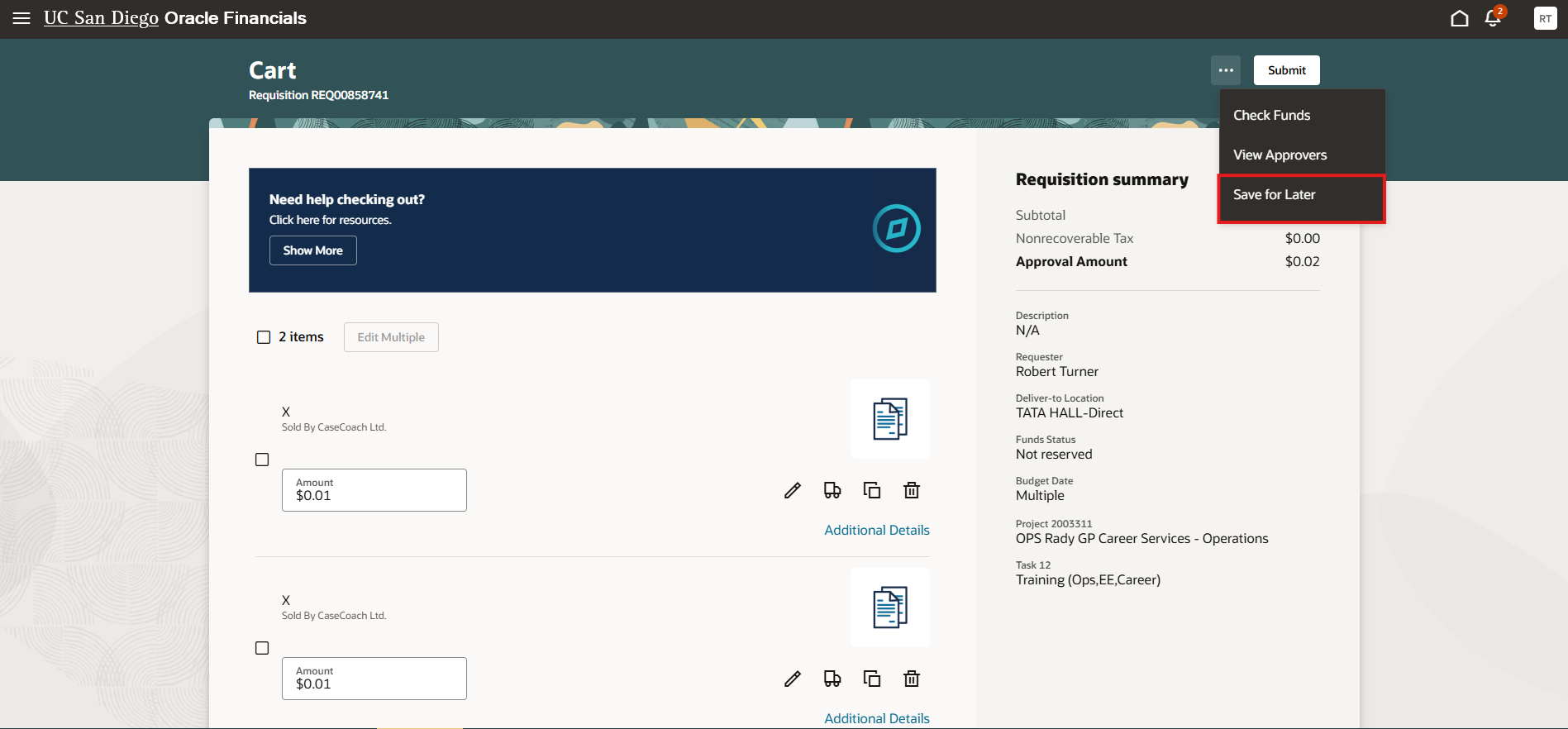
Task: Choose View Approvers from the menu
Action: click(1302, 155)
